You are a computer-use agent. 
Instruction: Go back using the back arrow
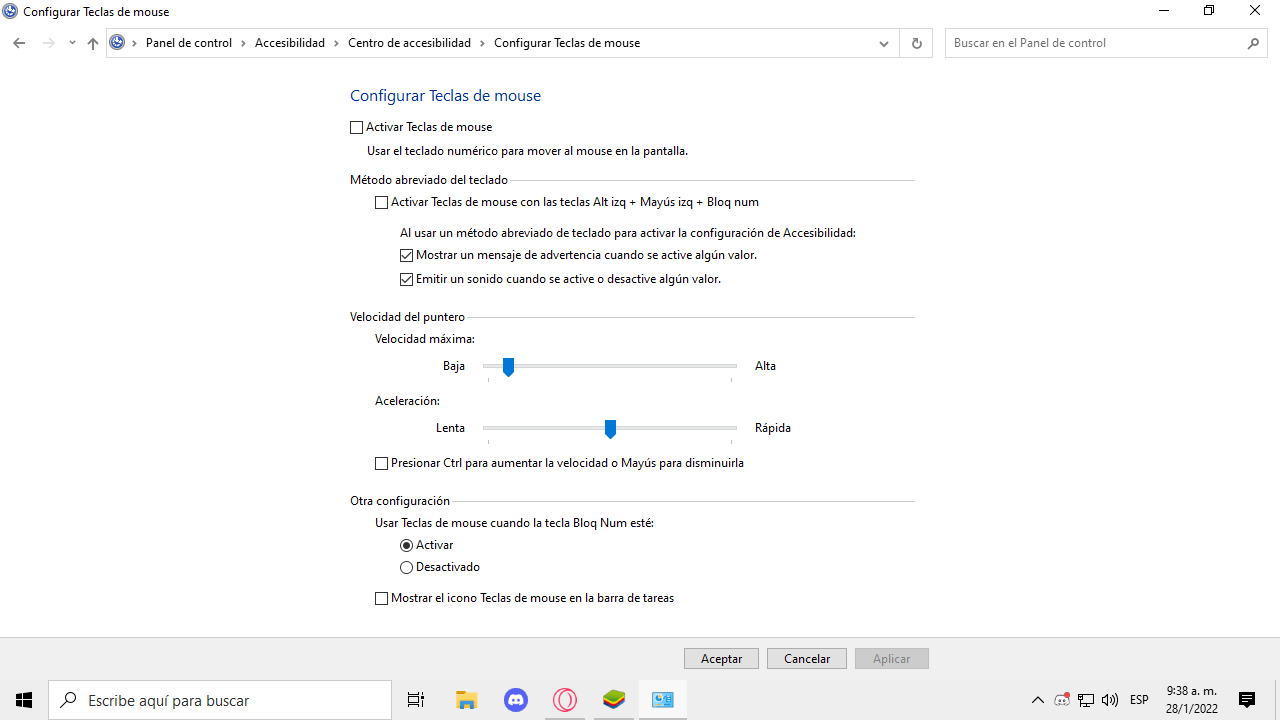pos(19,43)
